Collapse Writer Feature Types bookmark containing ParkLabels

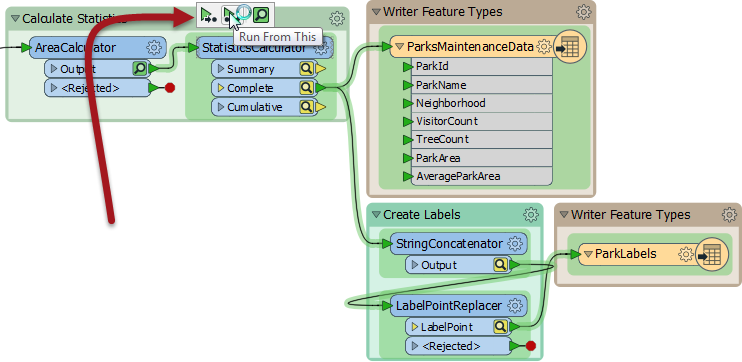[564, 214]
